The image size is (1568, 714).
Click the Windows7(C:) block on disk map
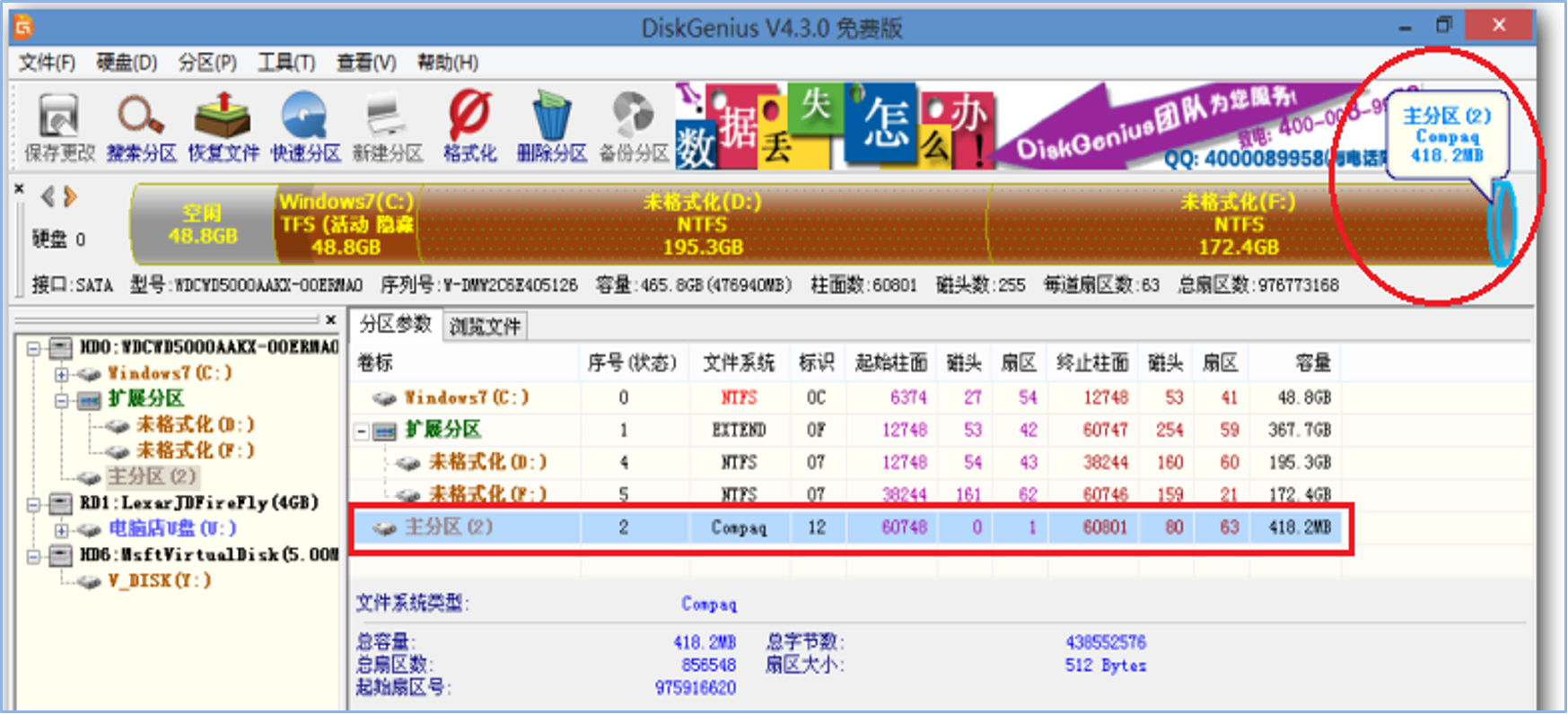346,224
